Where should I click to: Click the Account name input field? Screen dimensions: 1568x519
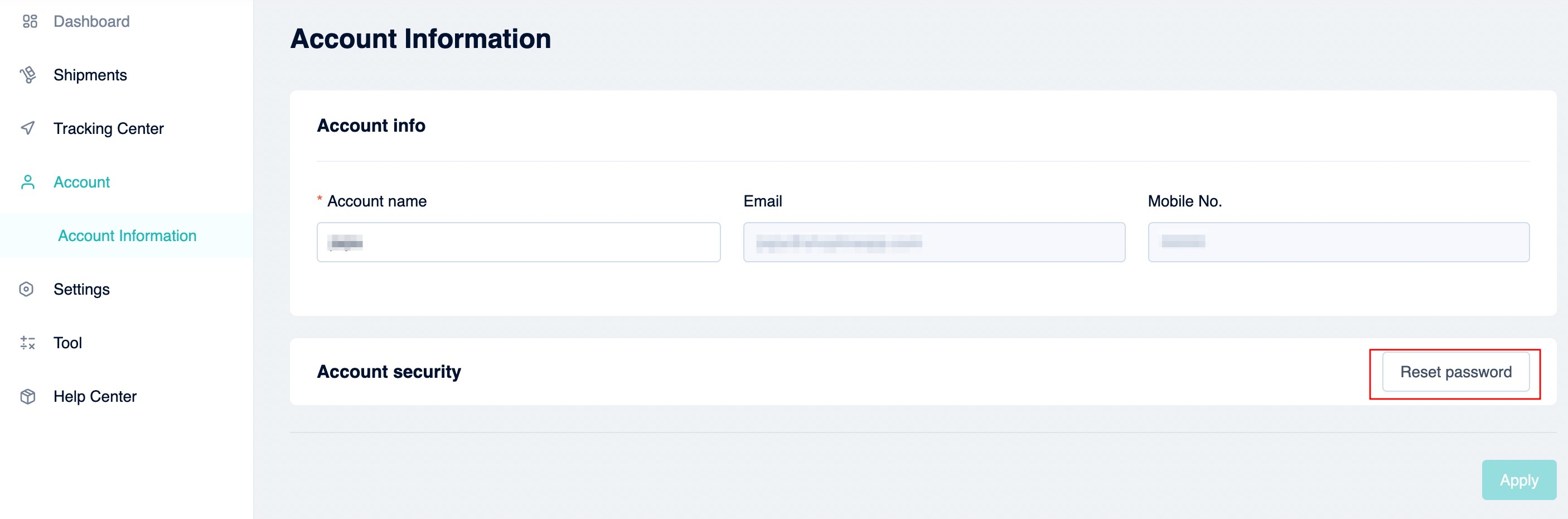tap(519, 242)
